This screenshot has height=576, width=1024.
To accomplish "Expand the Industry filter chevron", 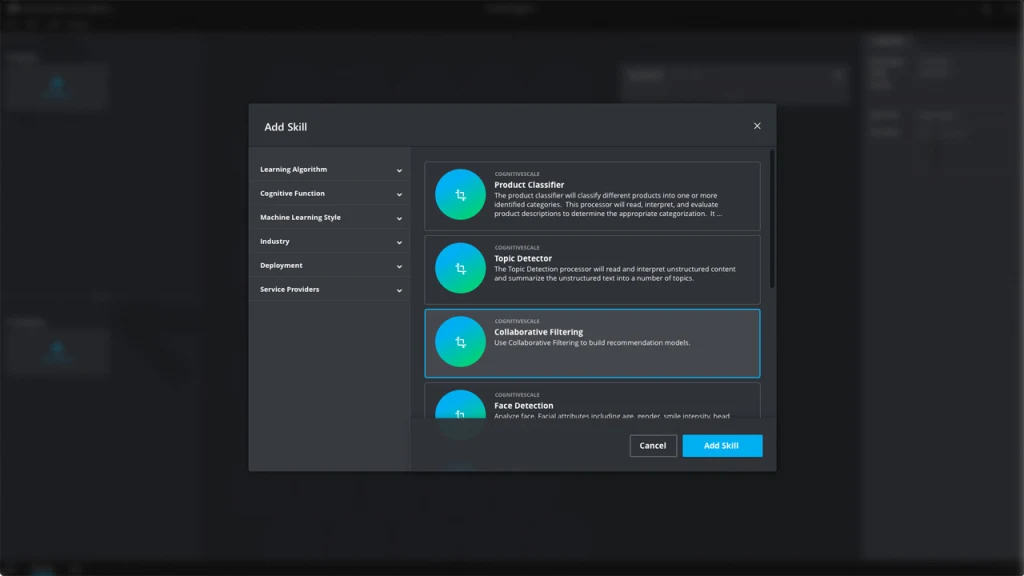I will [399, 242].
